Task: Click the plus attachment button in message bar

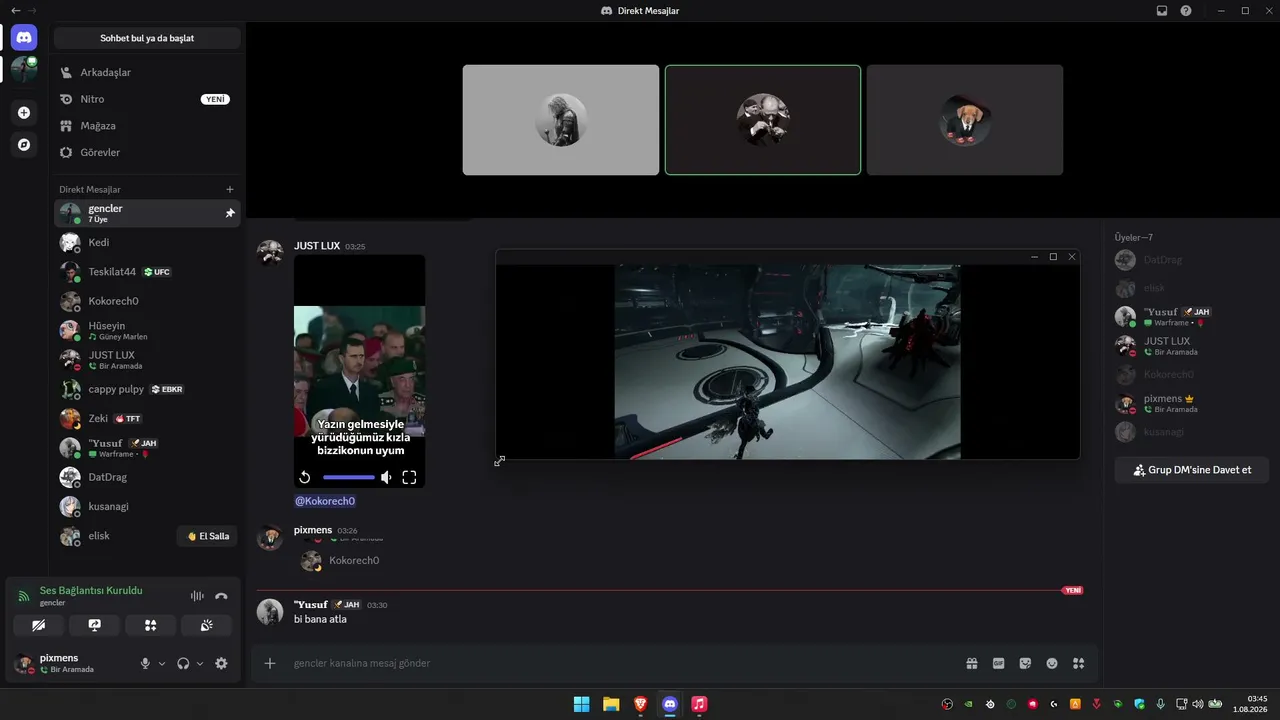Action: point(269,663)
